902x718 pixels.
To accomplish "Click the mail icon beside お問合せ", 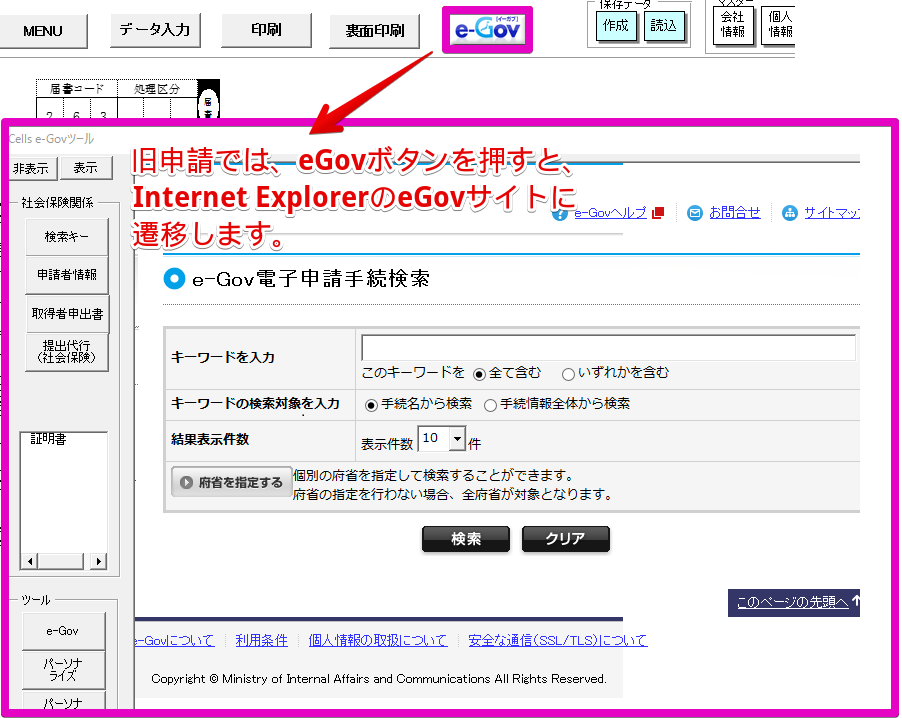I will pyautogui.click(x=695, y=213).
